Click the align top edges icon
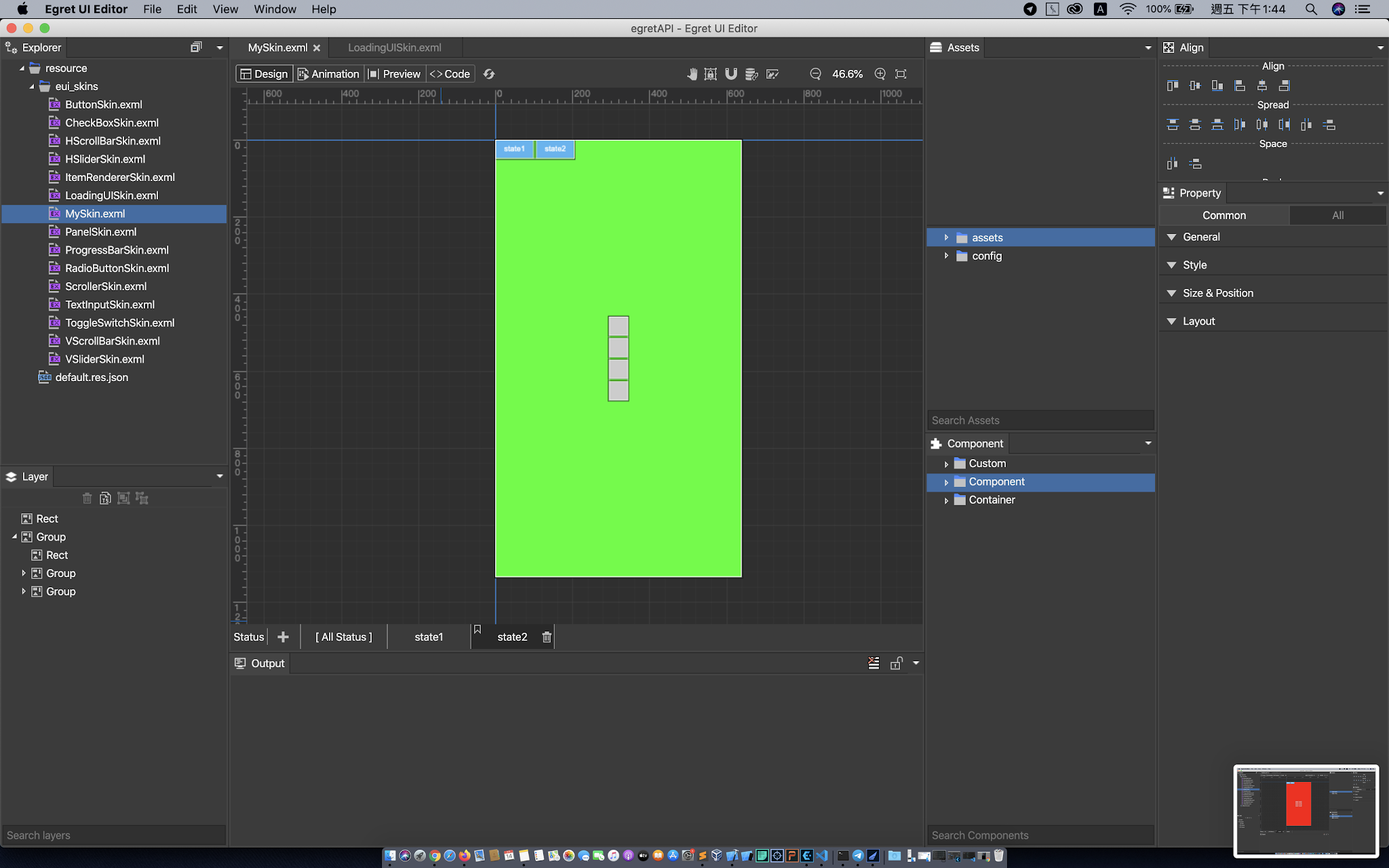The image size is (1389, 868). pyautogui.click(x=1172, y=85)
